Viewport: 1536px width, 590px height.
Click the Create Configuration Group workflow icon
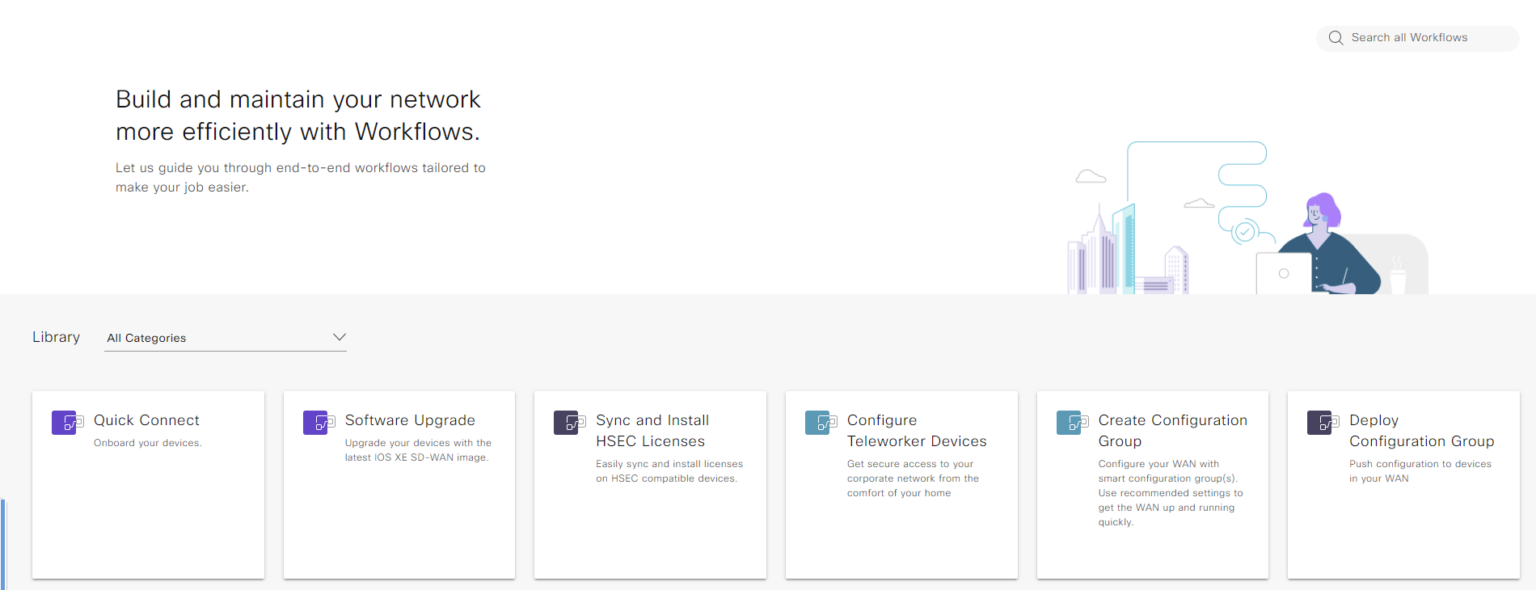pos(1071,422)
